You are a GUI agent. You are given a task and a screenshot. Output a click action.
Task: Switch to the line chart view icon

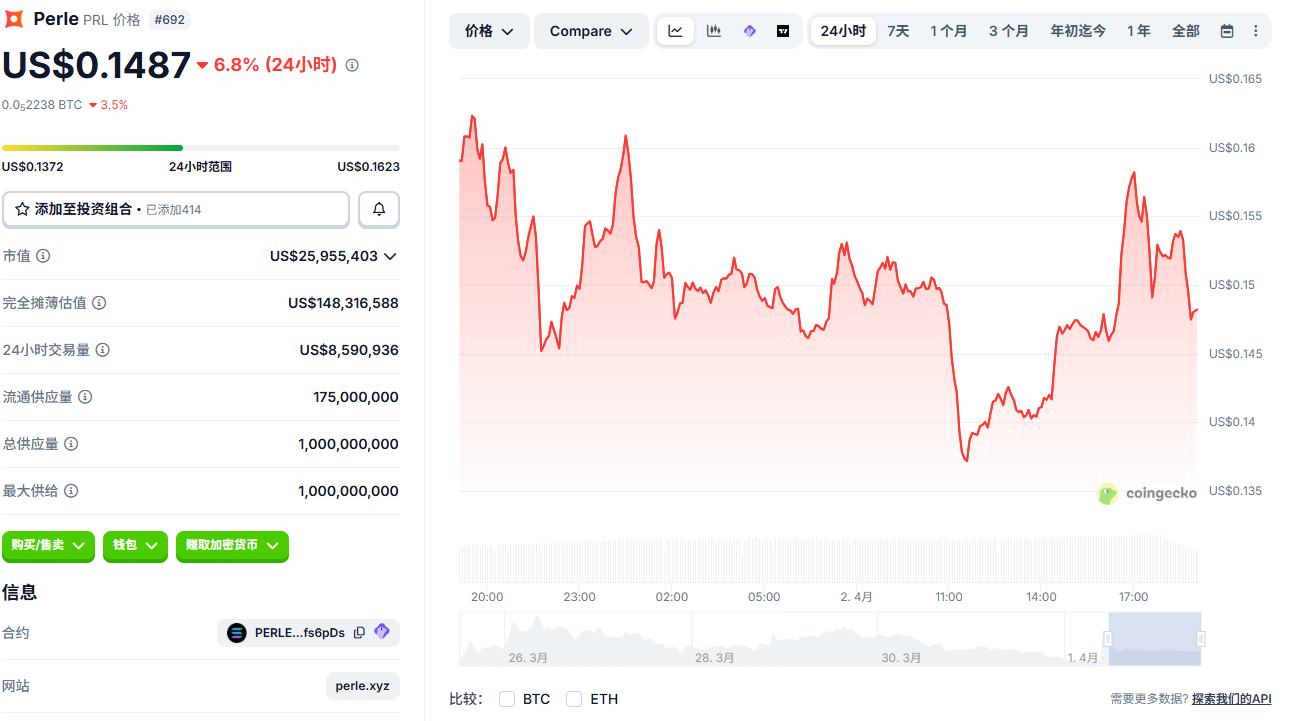[x=676, y=31]
